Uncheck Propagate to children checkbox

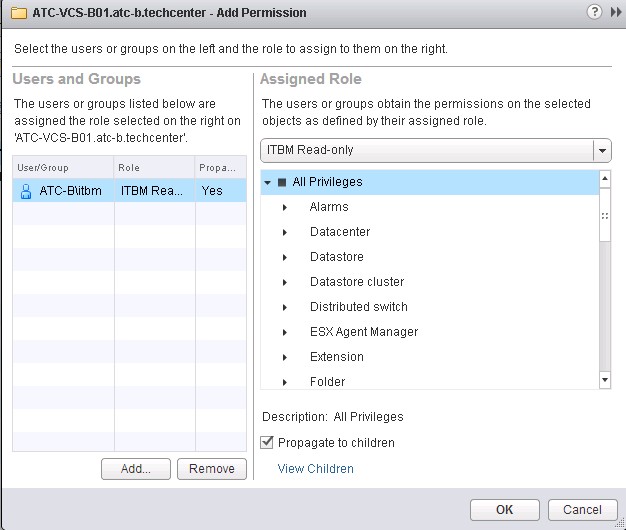click(x=267, y=443)
